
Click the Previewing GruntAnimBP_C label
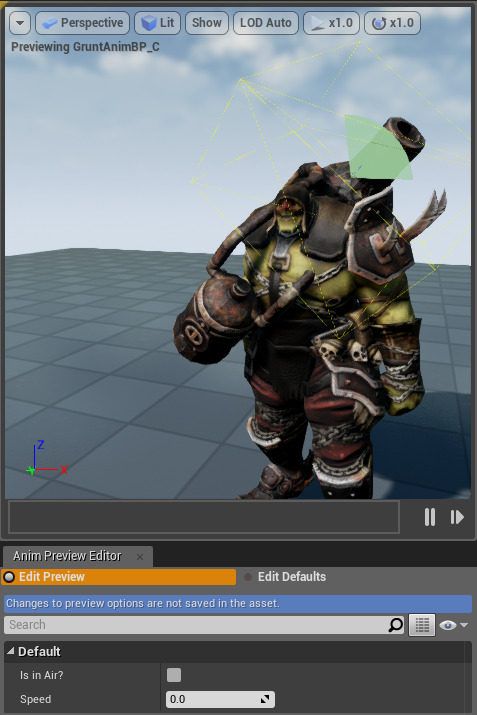(85, 47)
